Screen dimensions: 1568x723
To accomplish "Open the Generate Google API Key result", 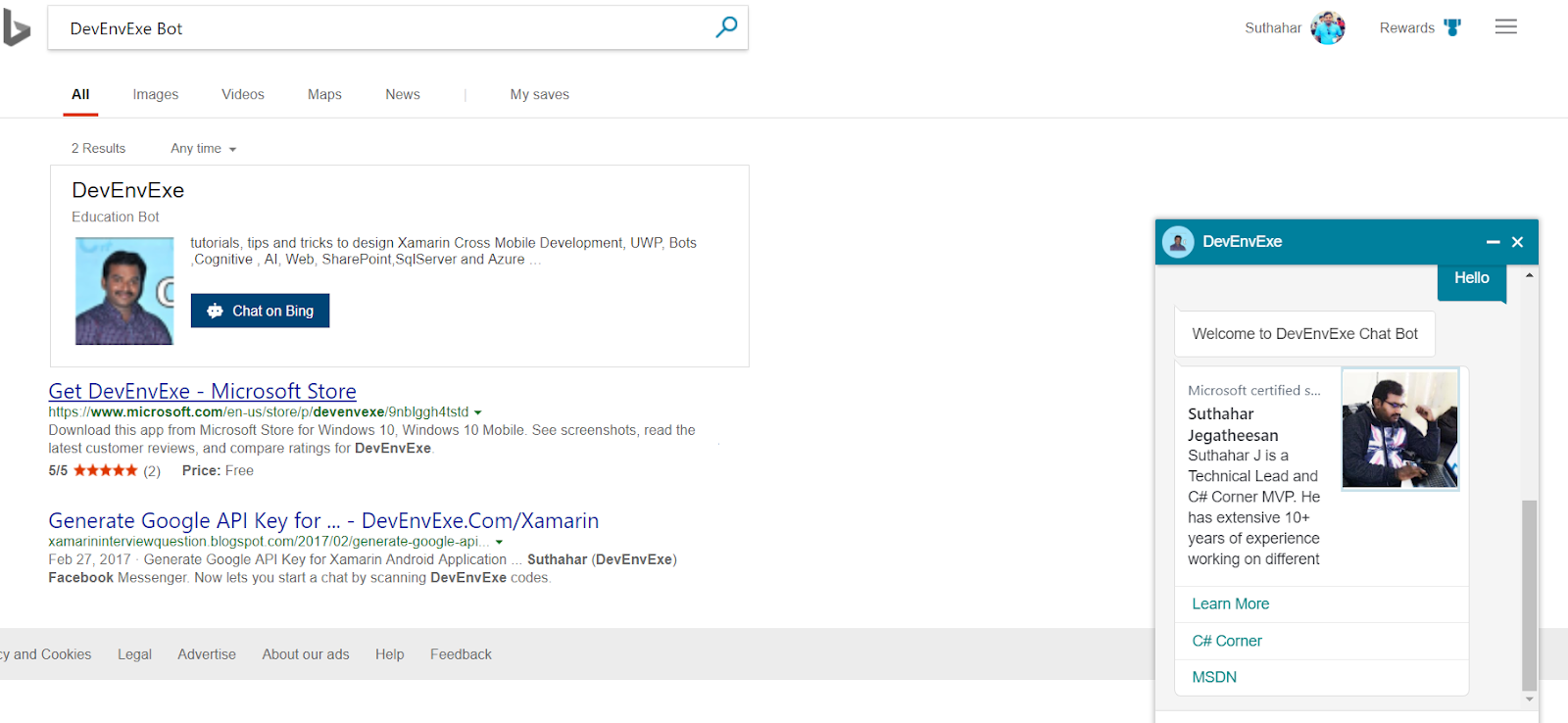I will point(323,520).
